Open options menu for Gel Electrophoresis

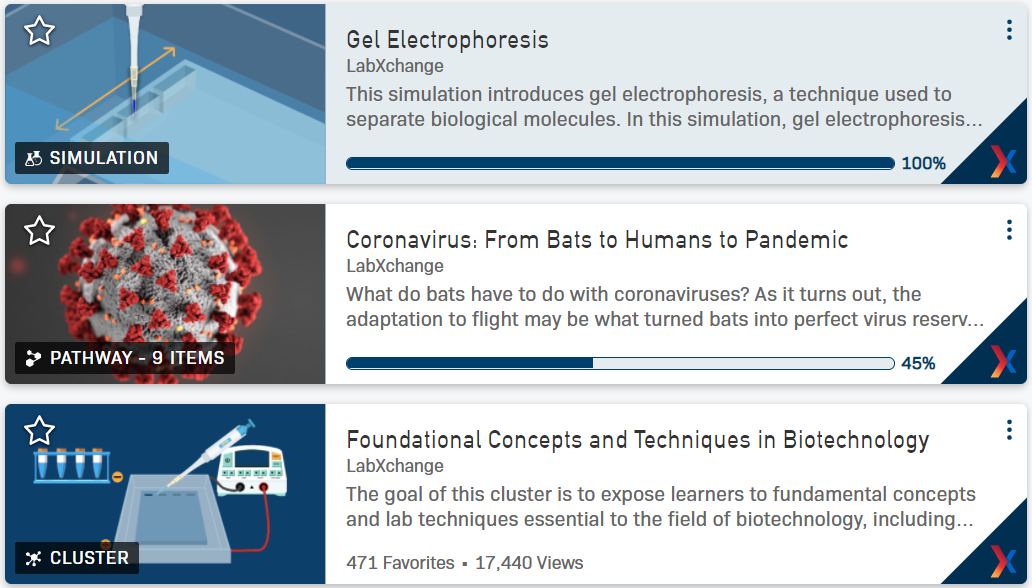click(1009, 30)
